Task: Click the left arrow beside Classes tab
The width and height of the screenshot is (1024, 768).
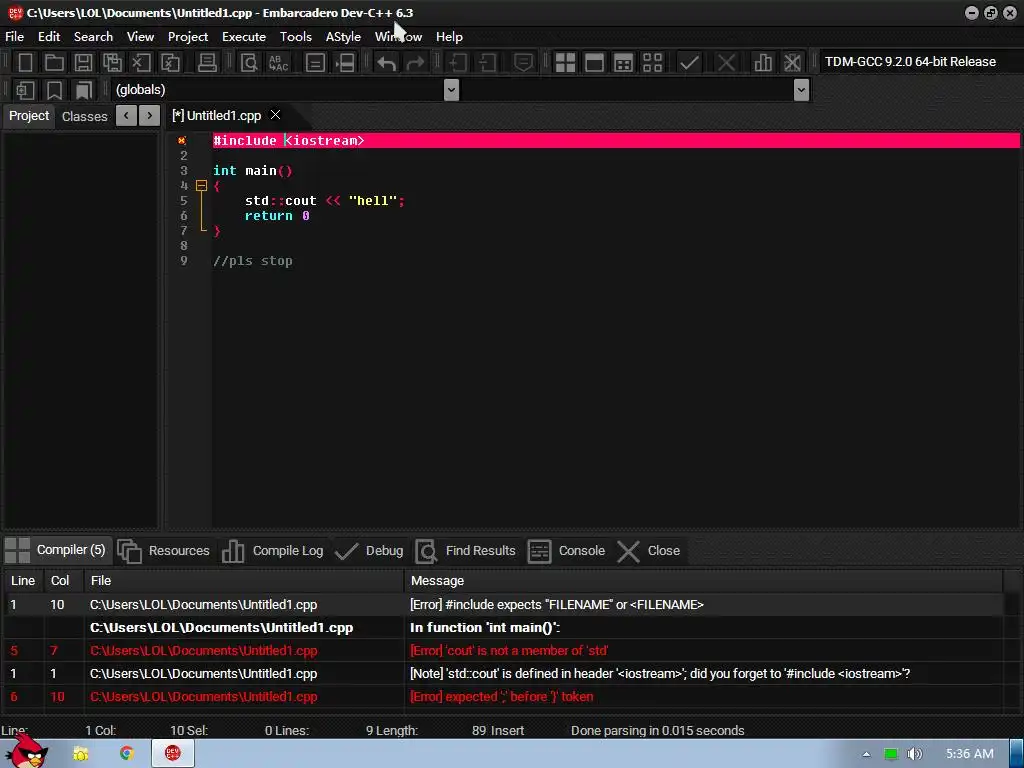Action: click(126, 116)
